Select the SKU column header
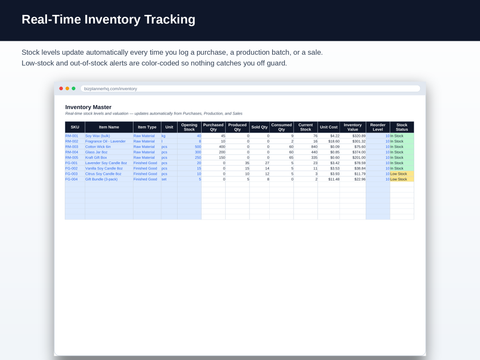The image size is (480, 360). click(75, 127)
